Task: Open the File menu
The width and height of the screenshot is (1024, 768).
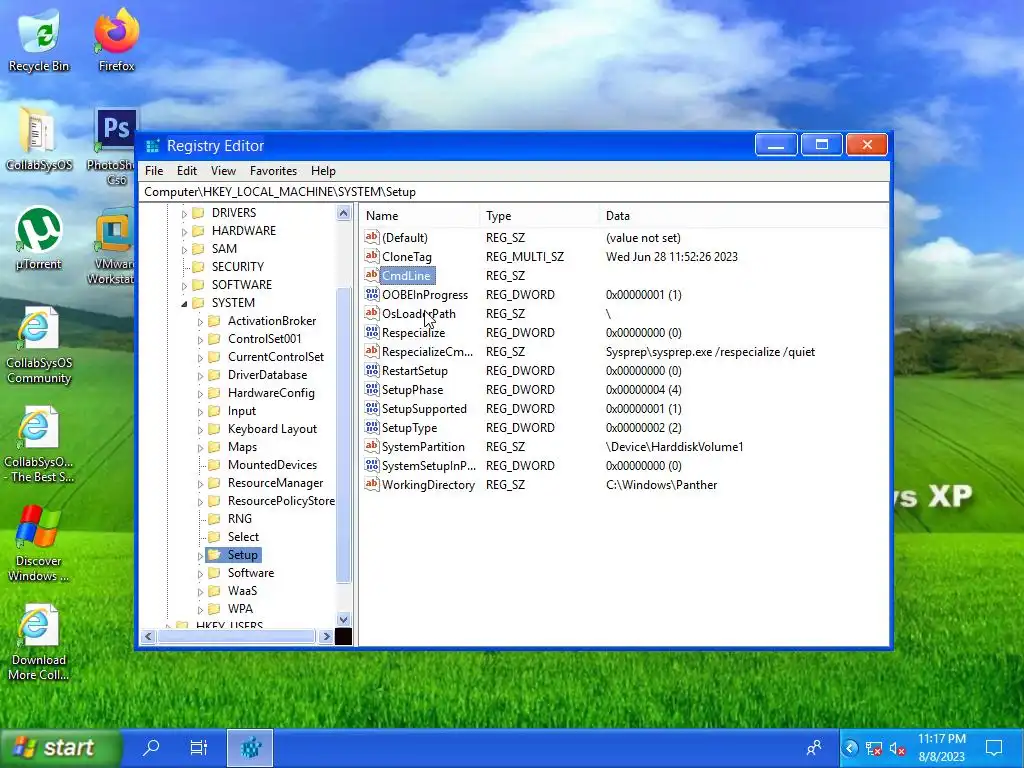Action: [154, 170]
